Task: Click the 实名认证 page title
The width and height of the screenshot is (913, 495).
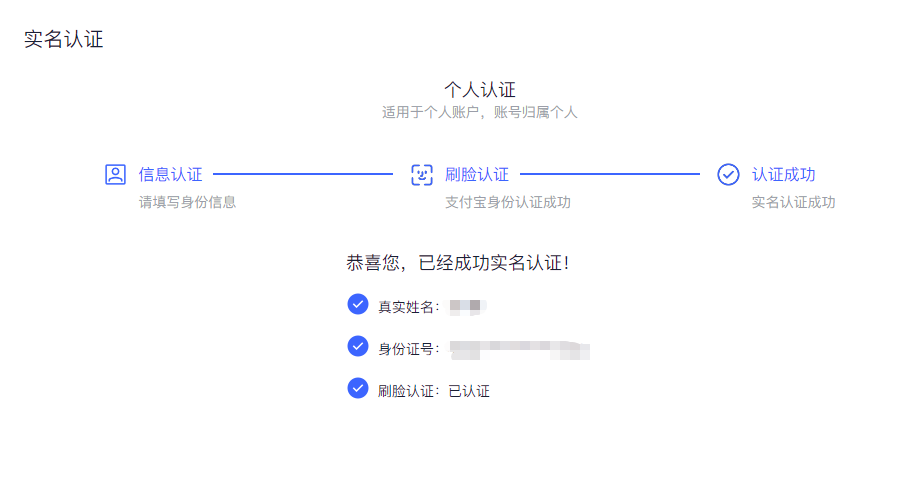Action: (63, 39)
